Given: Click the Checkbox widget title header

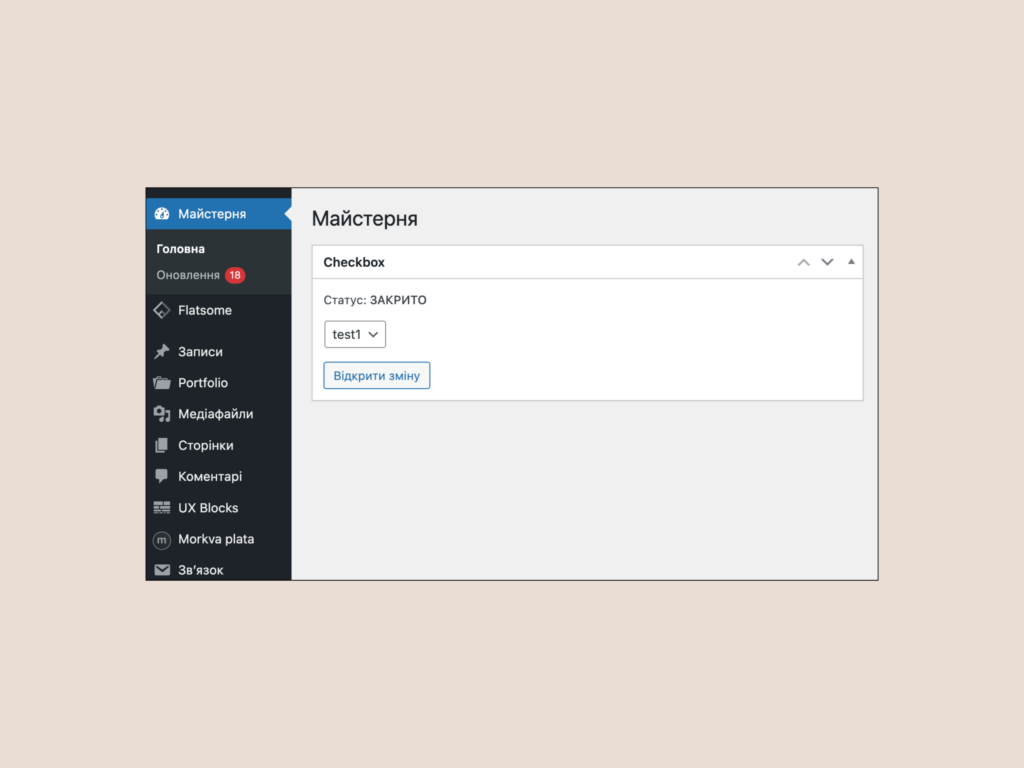Looking at the screenshot, I should tap(354, 262).
